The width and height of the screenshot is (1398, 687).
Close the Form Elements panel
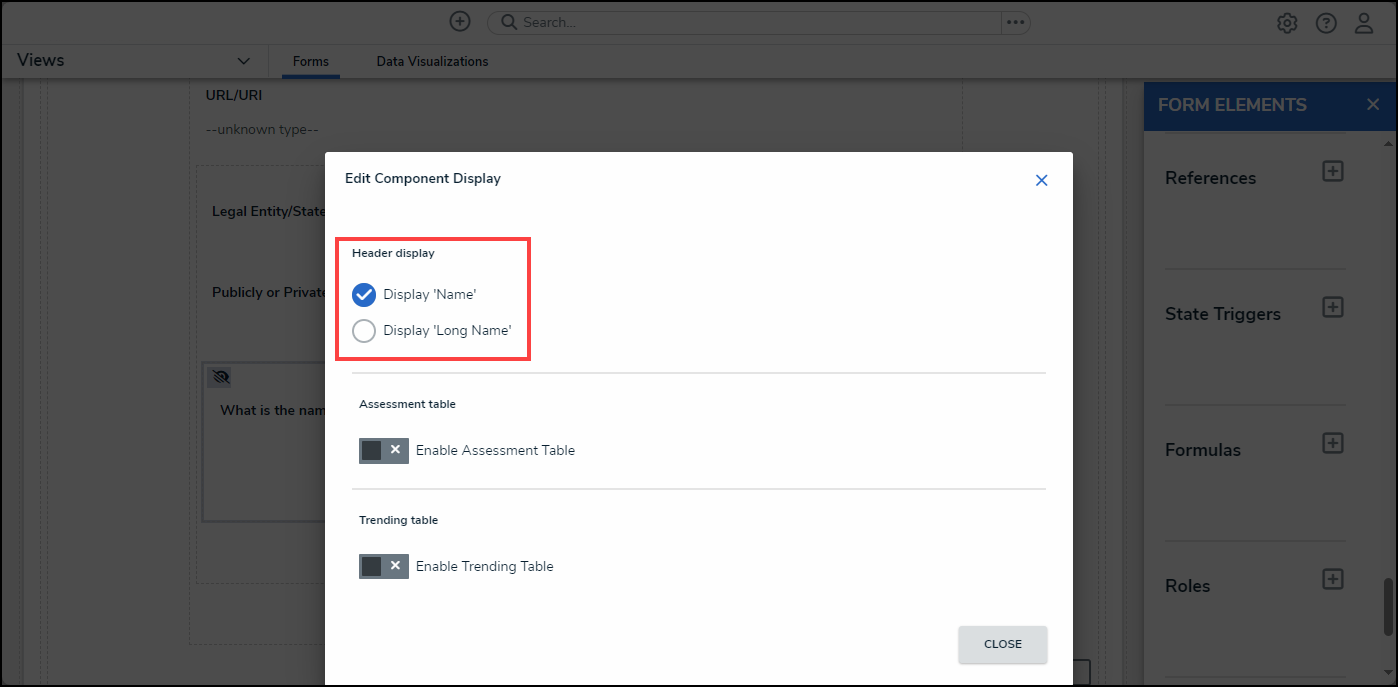(x=1373, y=105)
